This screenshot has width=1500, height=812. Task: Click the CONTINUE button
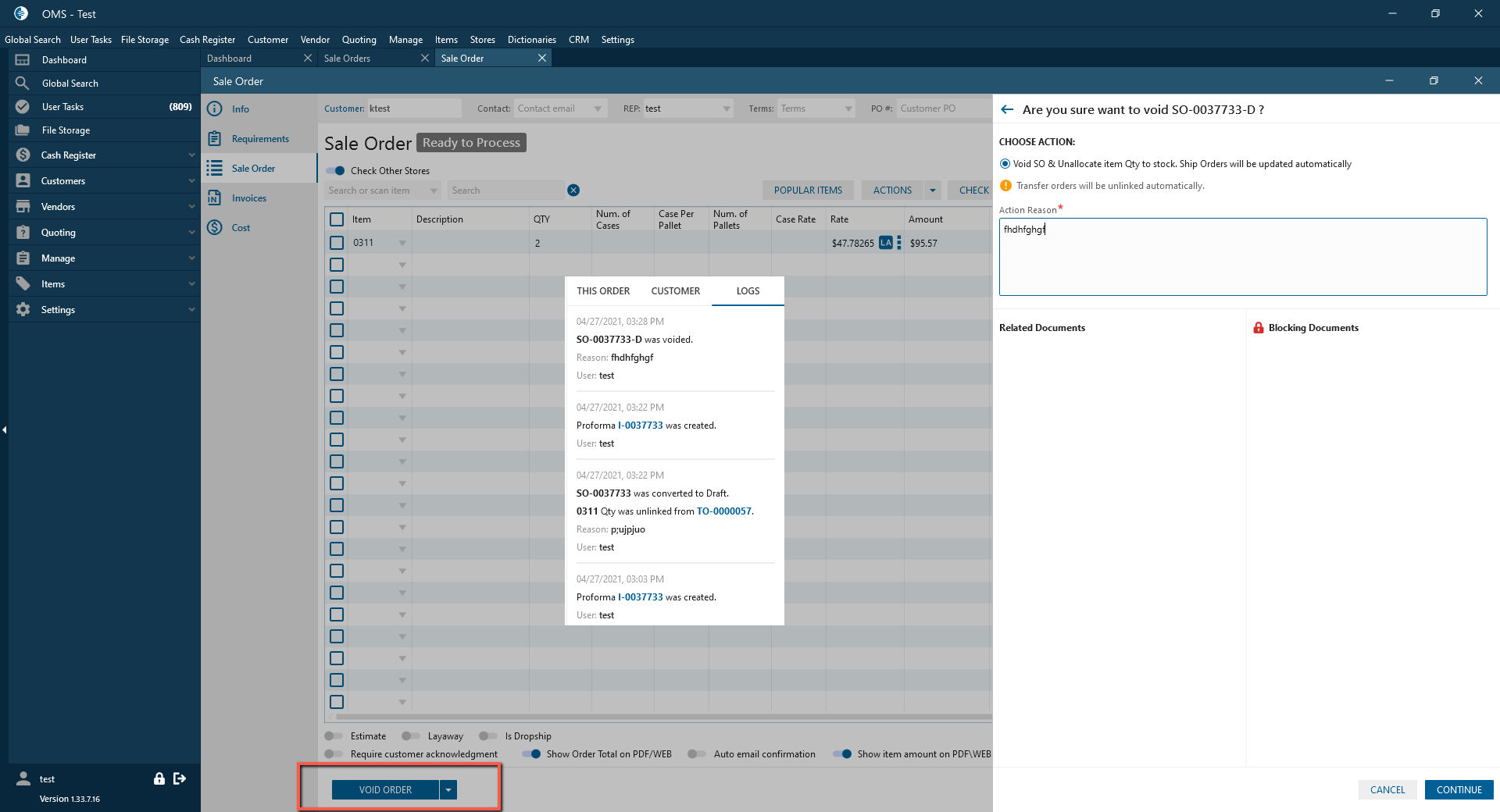point(1459,790)
